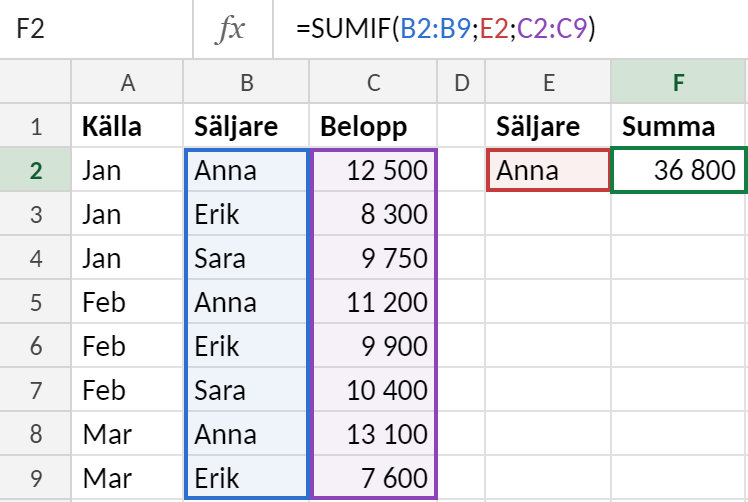Select row 4 header
The image size is (748, 502).
(x=35, y=258)
